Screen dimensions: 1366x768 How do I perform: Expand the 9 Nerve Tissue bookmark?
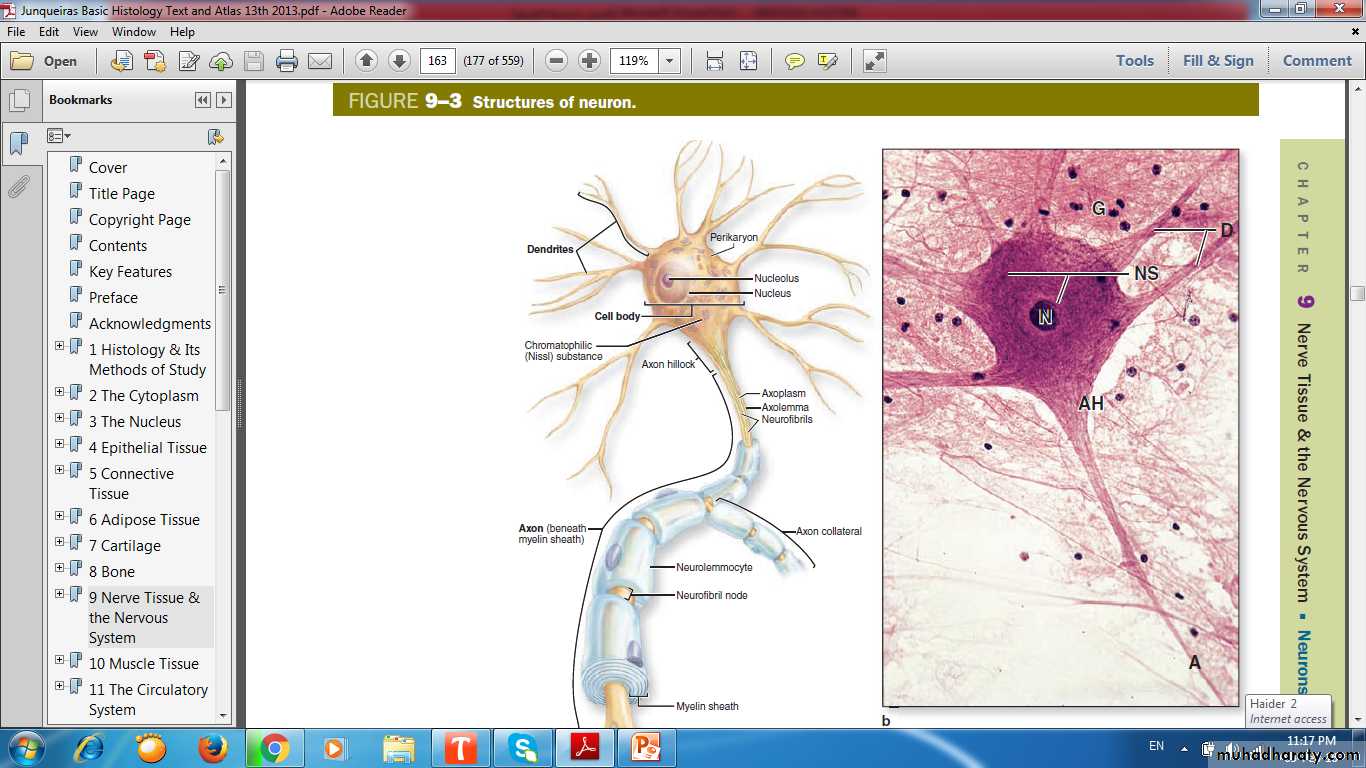(60, 594)
